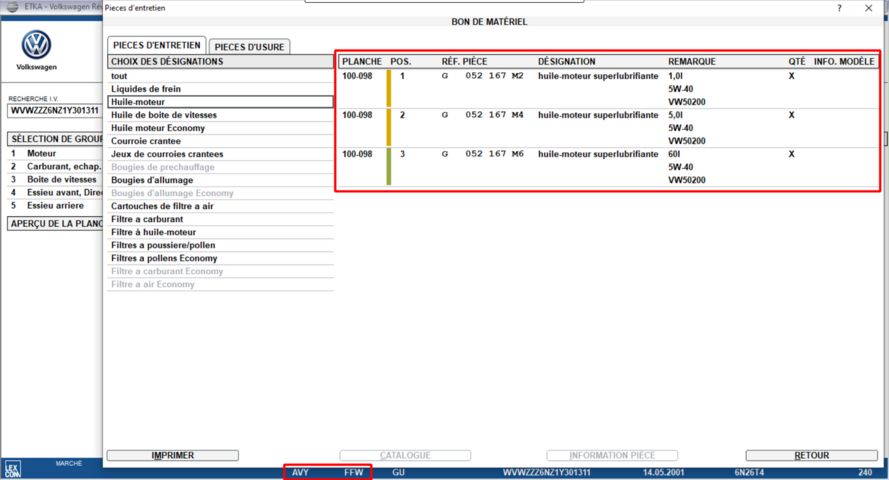This screenshot has height=480, width=889.
Task: Click RÉF. PIÈCE column header
Action: tap(464, 62)
